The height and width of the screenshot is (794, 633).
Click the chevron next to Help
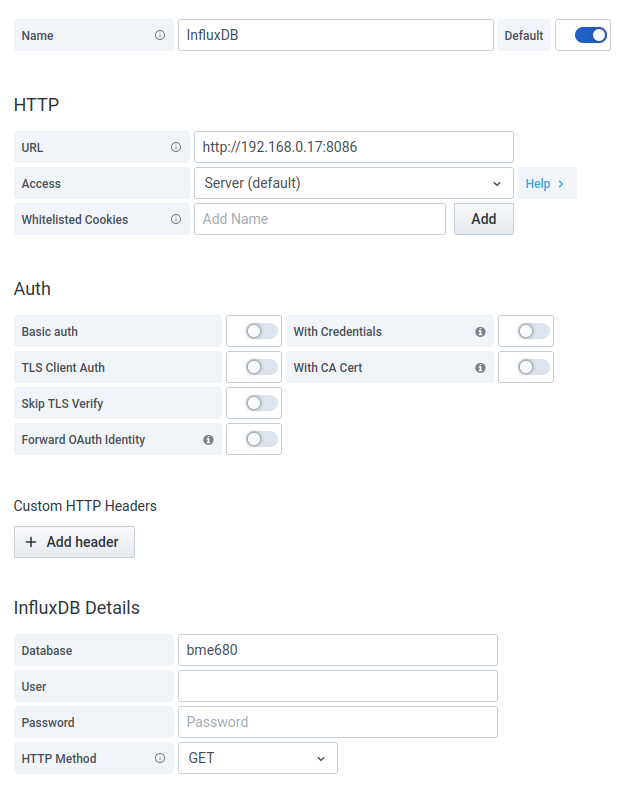click(x=561, y=184)
